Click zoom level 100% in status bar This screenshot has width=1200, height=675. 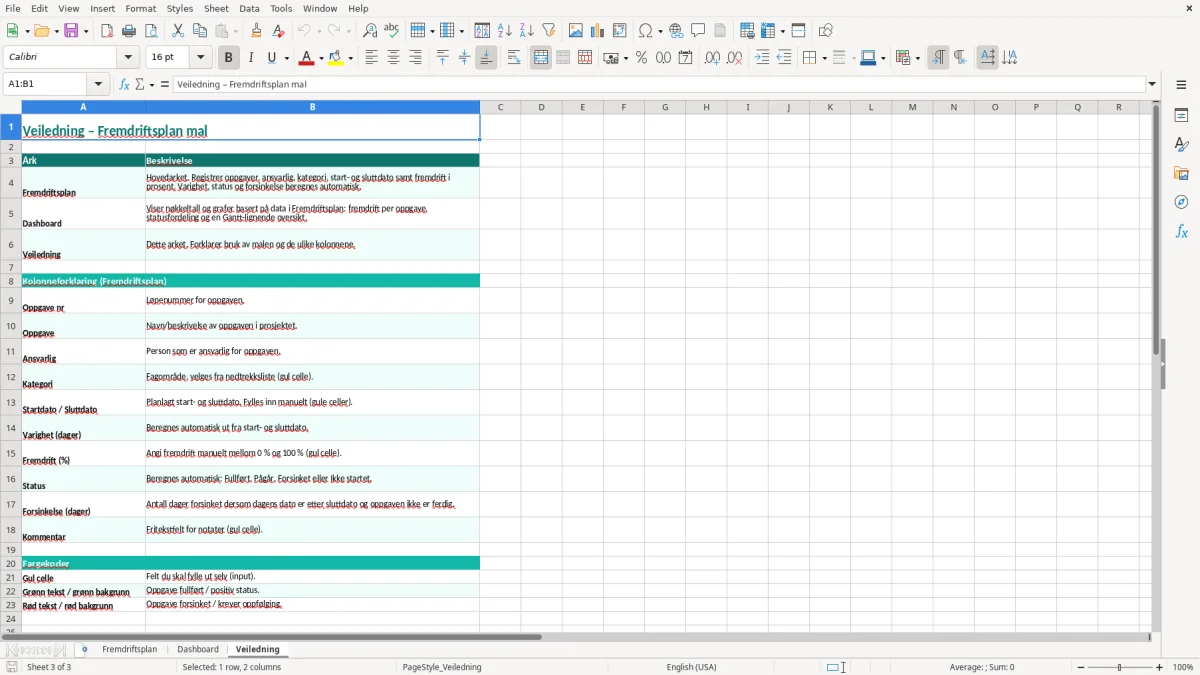click(1183, 667)
